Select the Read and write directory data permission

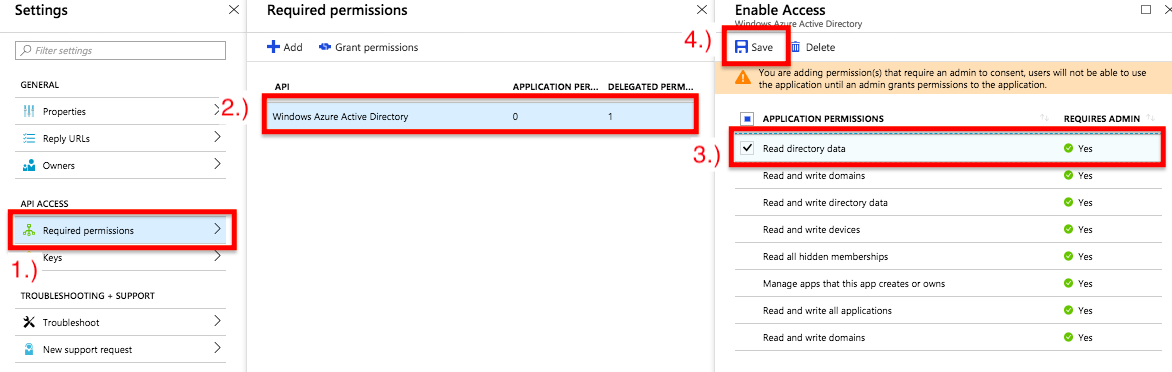click(948, 202)
